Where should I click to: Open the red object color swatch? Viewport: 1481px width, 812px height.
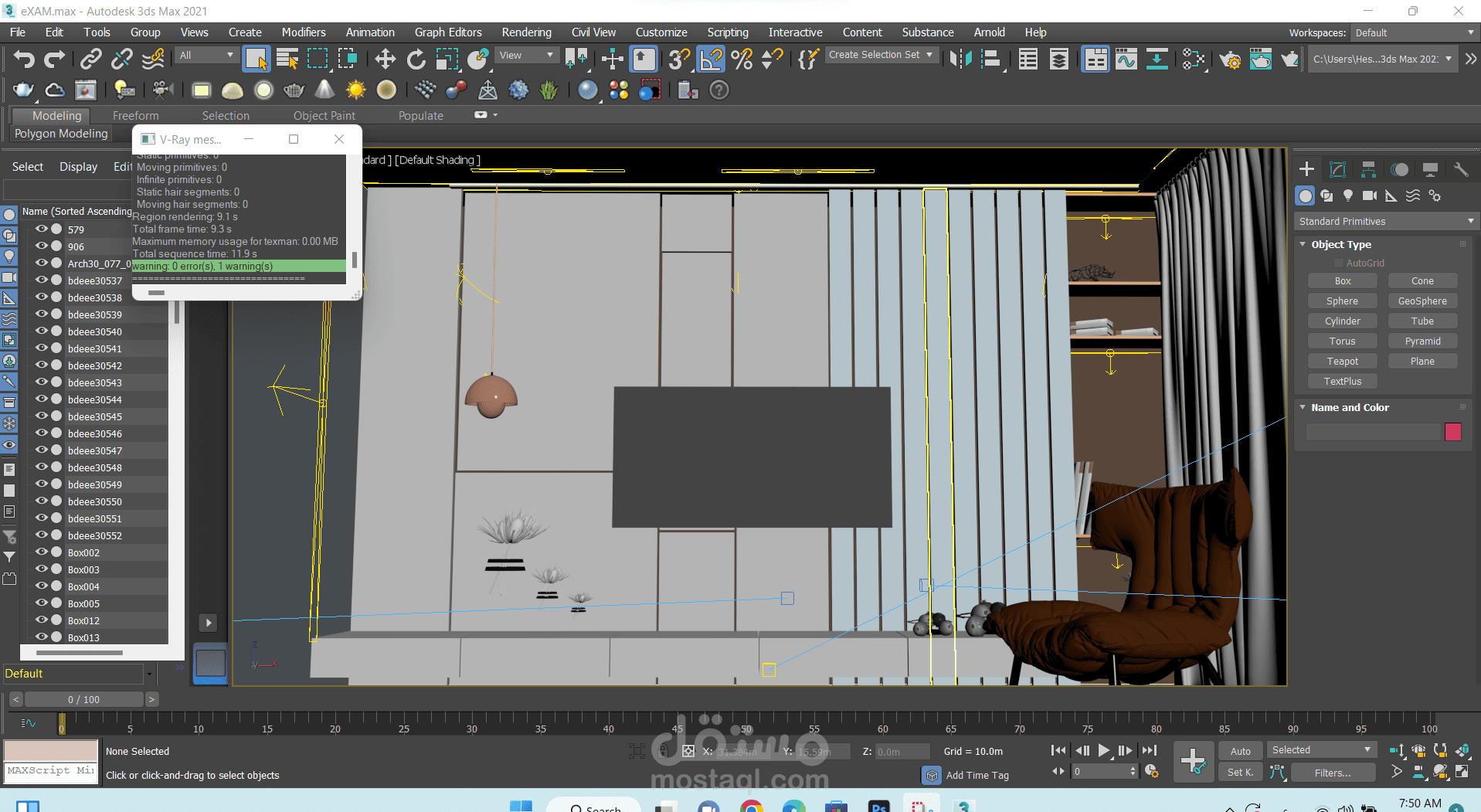1452,432
